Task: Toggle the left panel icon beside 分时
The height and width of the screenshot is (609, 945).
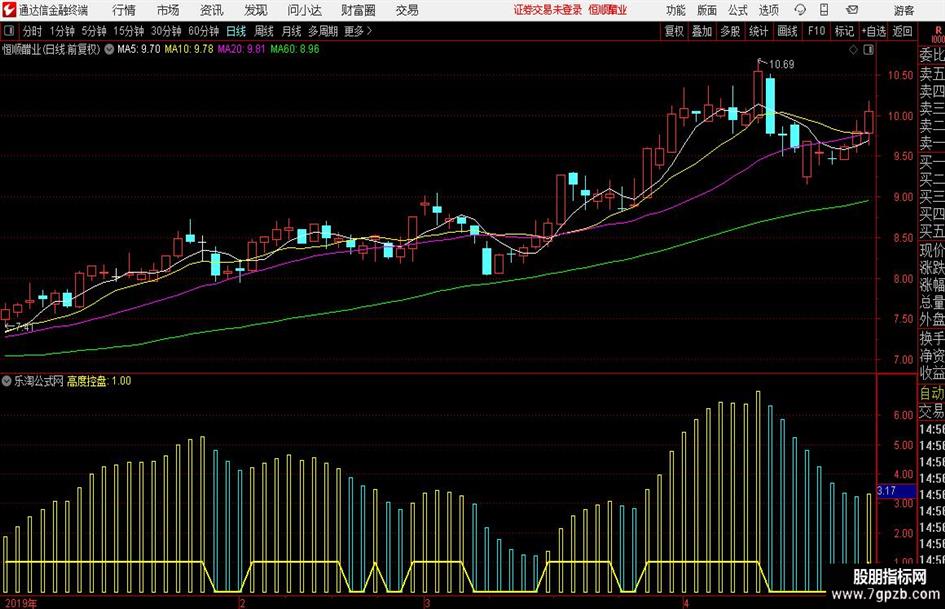Action: pos(8,31)
